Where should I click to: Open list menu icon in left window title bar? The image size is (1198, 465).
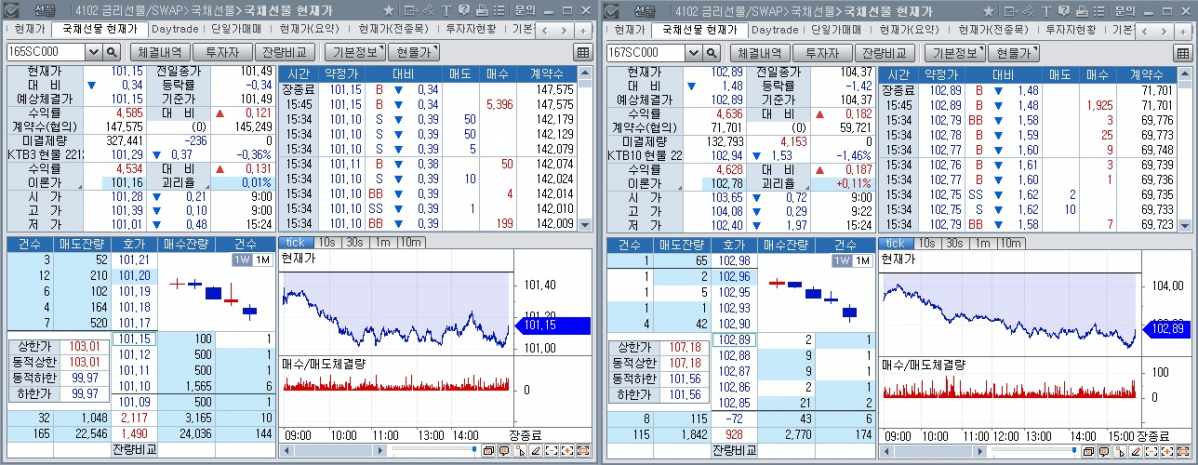click(498, 11)
